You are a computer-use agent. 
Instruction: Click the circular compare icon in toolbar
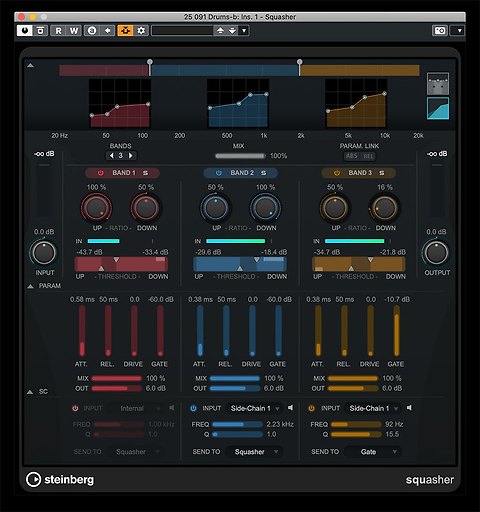click(x=92, y=31)
